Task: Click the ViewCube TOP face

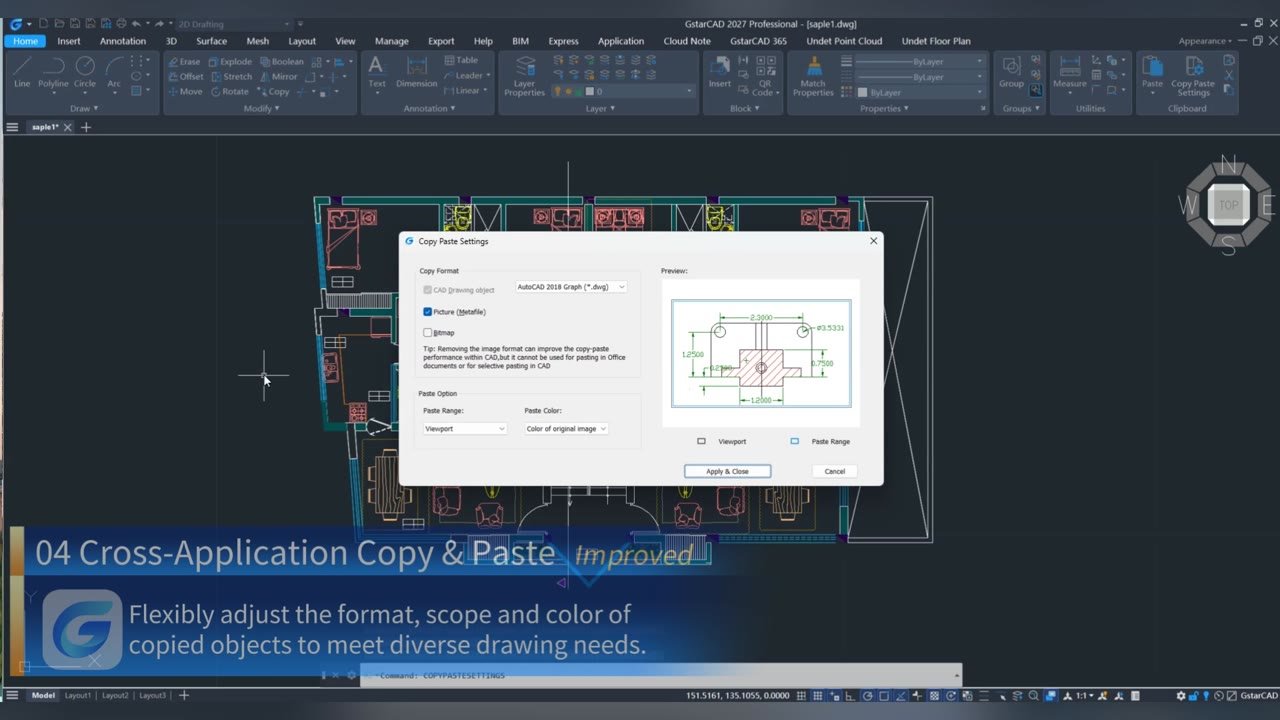Action: [1228, 205]
